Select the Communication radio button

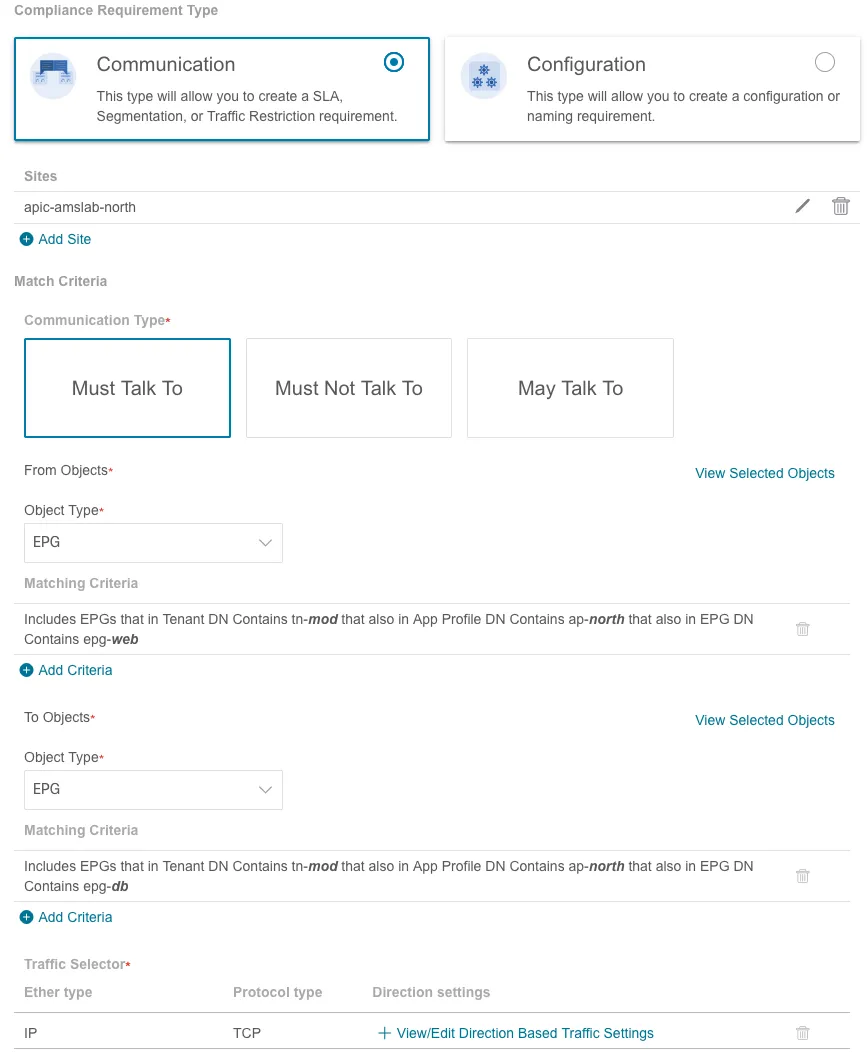(x=394, y=63)
